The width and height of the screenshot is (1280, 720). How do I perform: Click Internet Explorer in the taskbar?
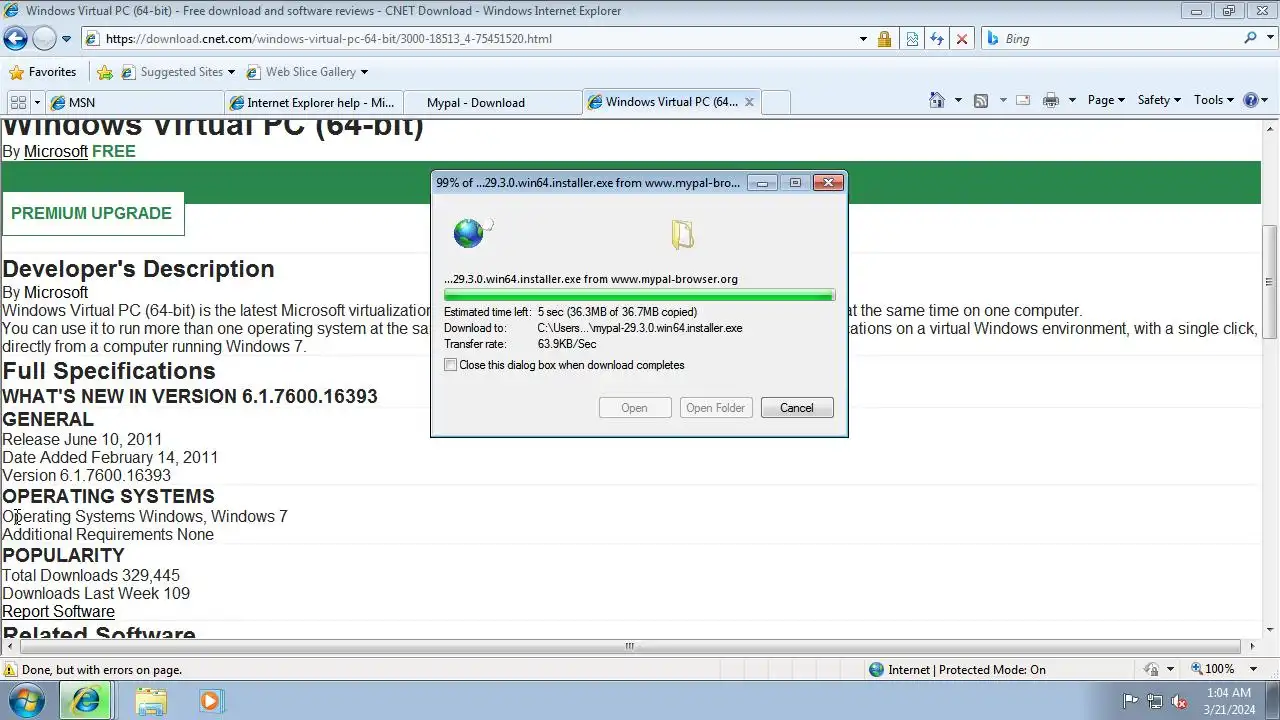(x=86, y=701)
